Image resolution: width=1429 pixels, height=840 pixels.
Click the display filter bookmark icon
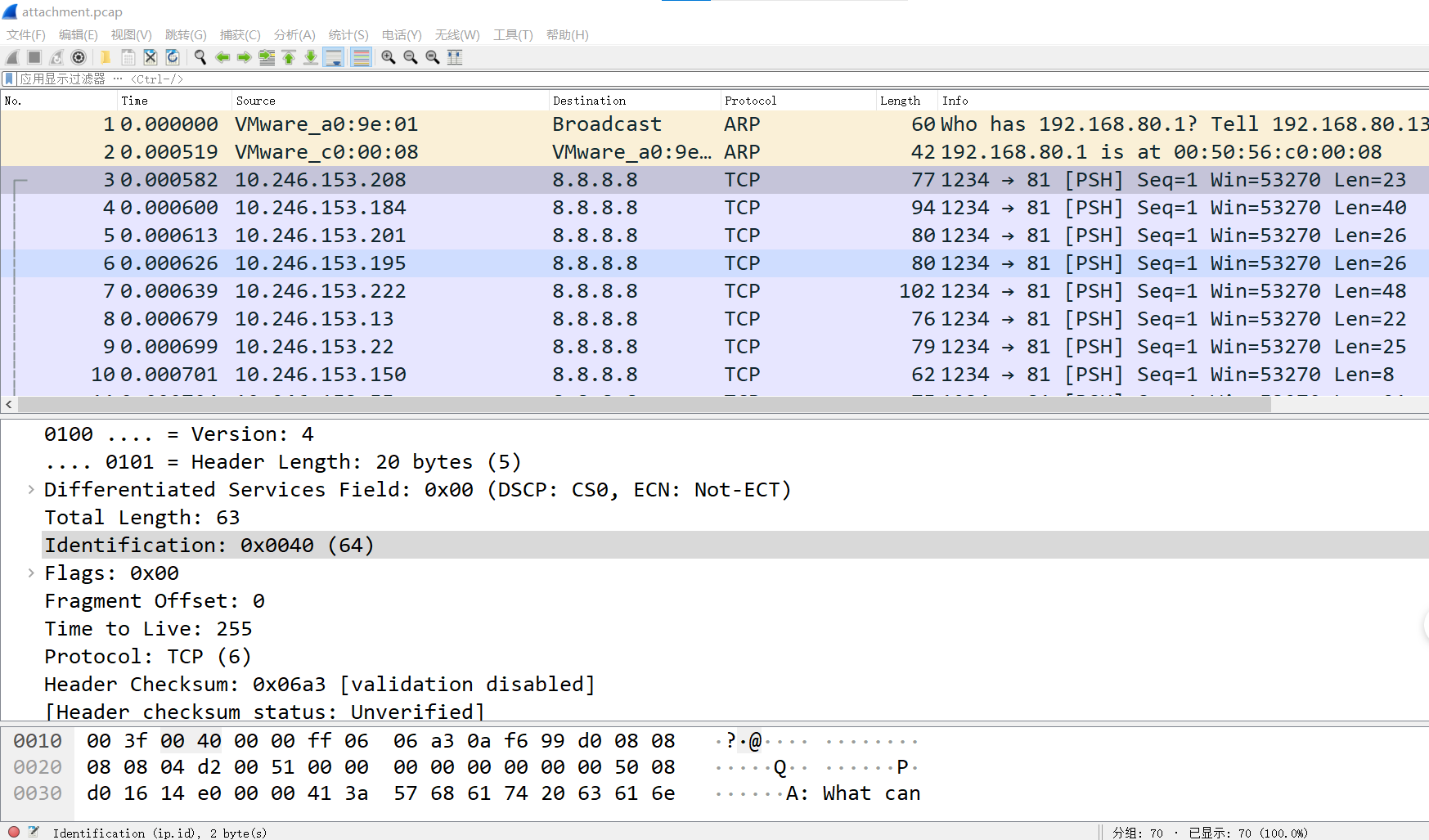tap(9, 79)
